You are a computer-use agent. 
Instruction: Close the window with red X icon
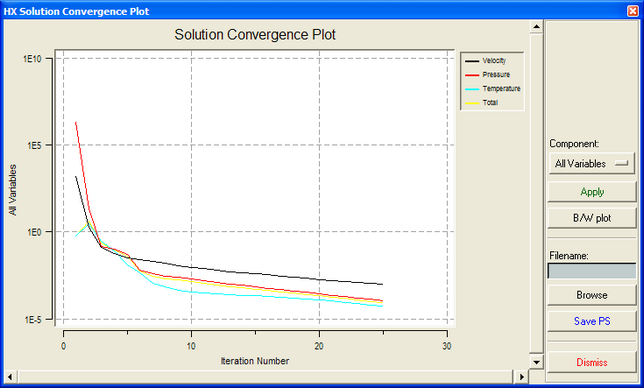pyautogui.click(x=633, y=11)
